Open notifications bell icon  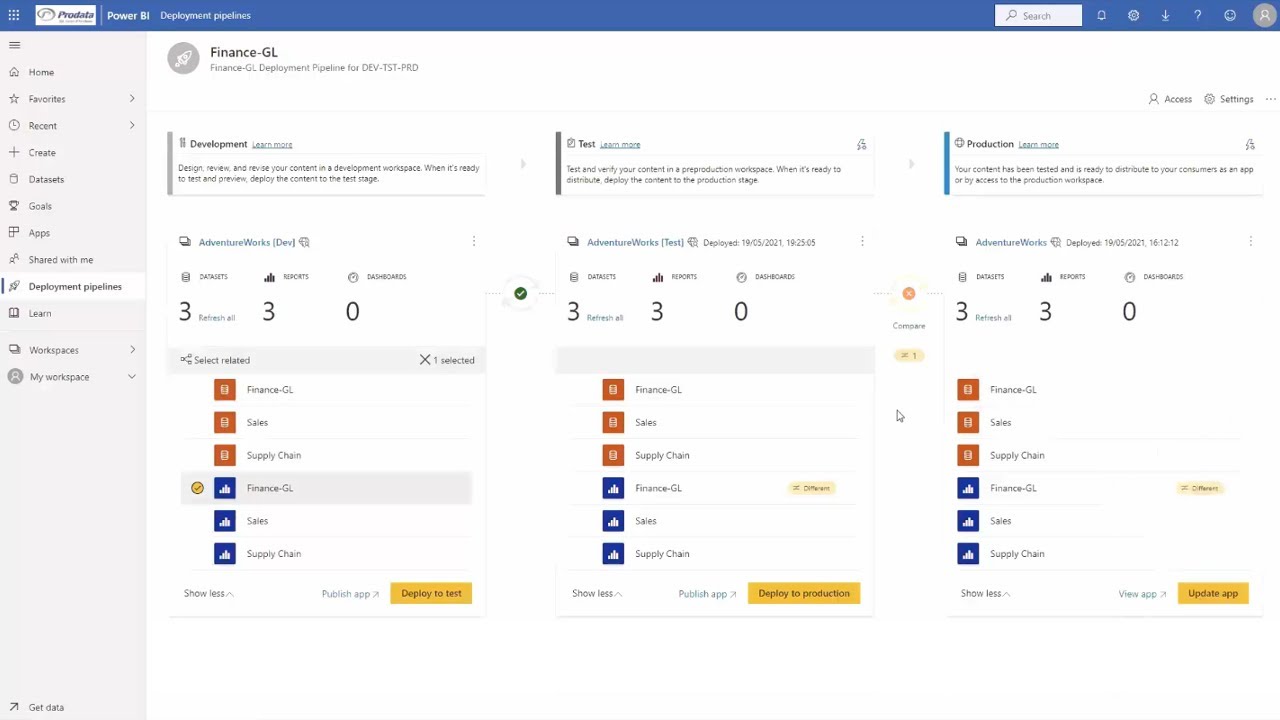coord(1101,15)
